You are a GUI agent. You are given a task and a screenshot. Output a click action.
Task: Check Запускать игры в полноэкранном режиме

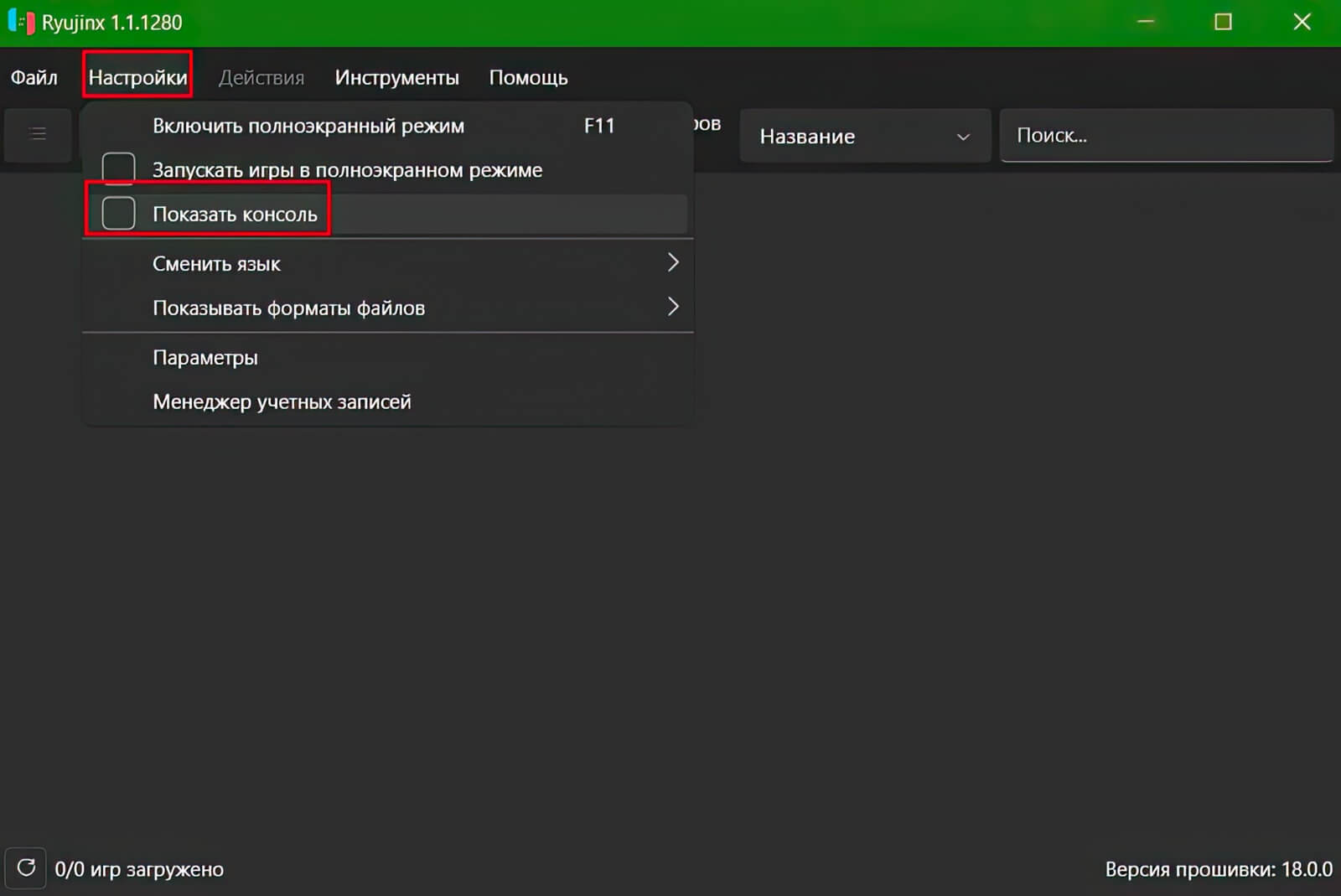click(119, 169)
